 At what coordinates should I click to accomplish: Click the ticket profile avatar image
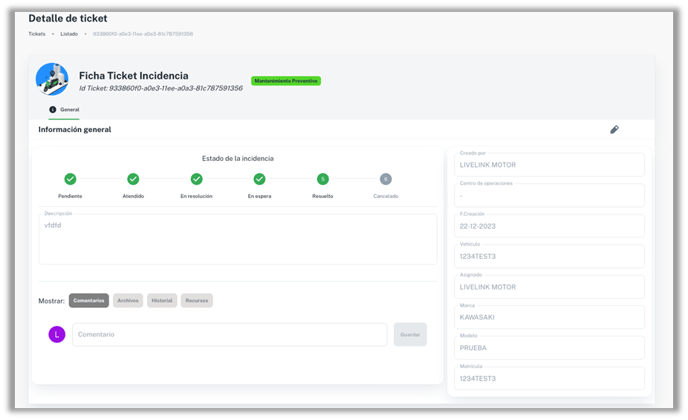tap(52, 79)
